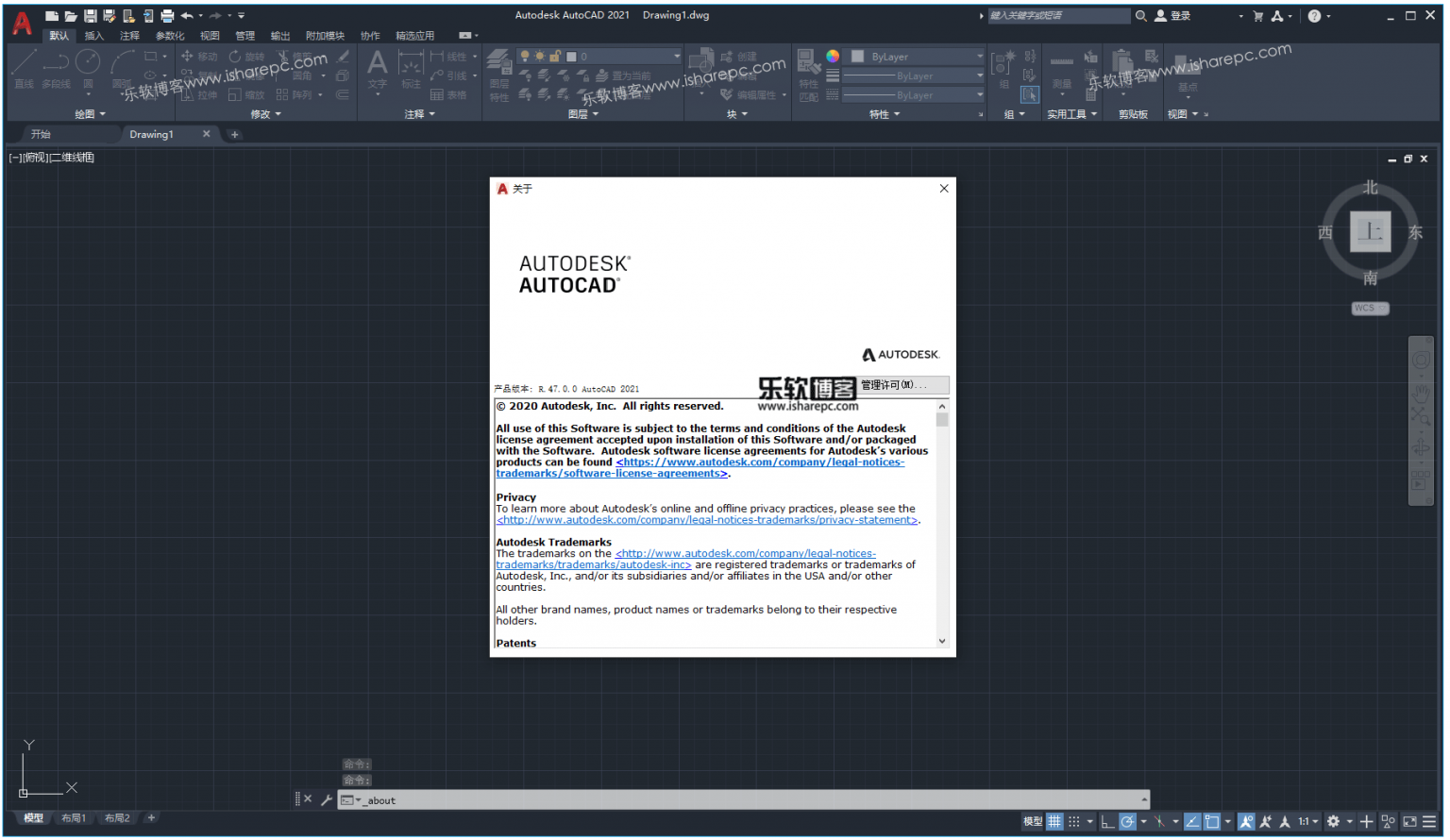
Task: Expand the 特性 (Properties) panel
Action: click(x=885, y=114)
